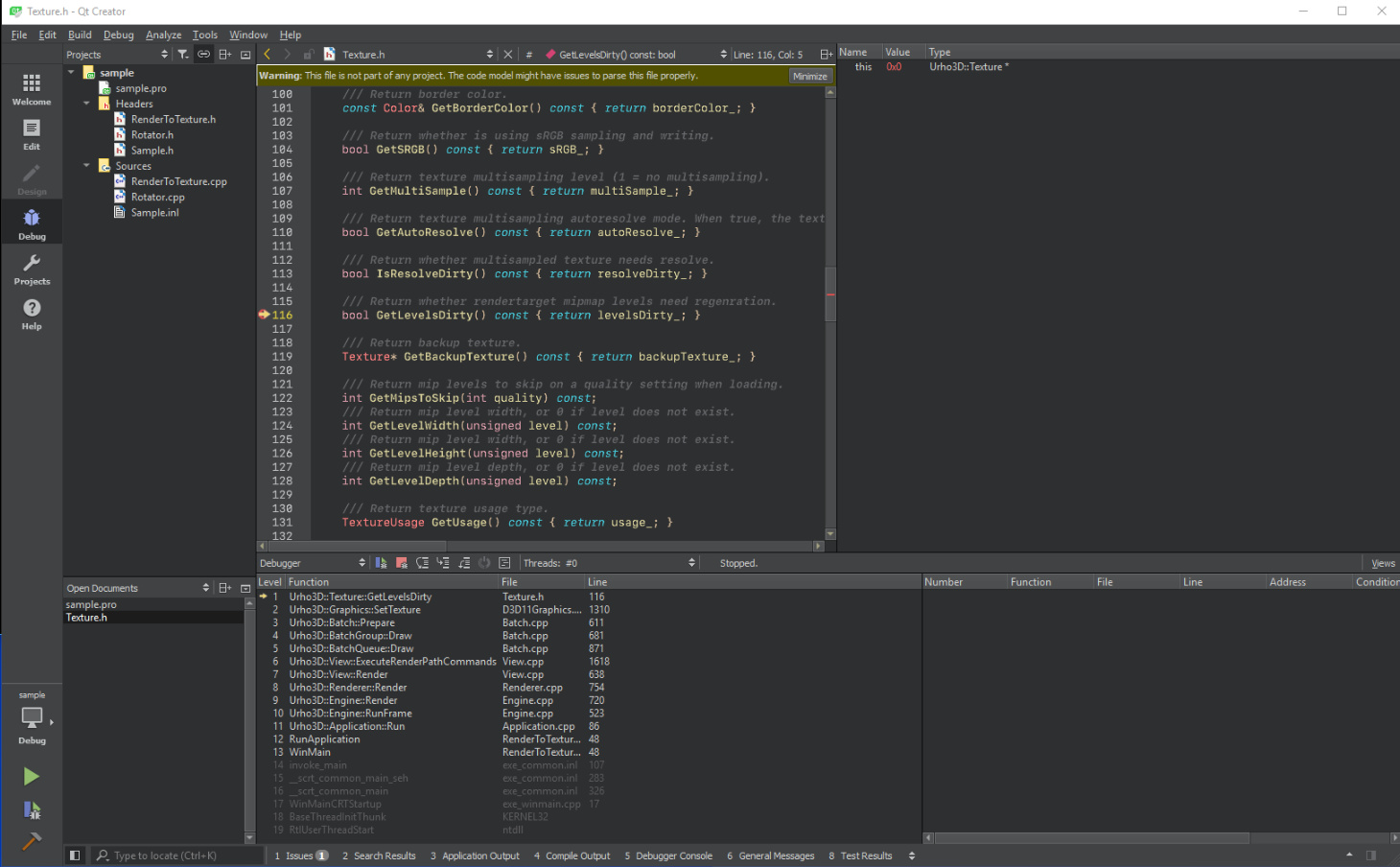Viewport: 1400px width, 867px height.
Task: Go back in editor navigation history
Action: tap(268, 55)
